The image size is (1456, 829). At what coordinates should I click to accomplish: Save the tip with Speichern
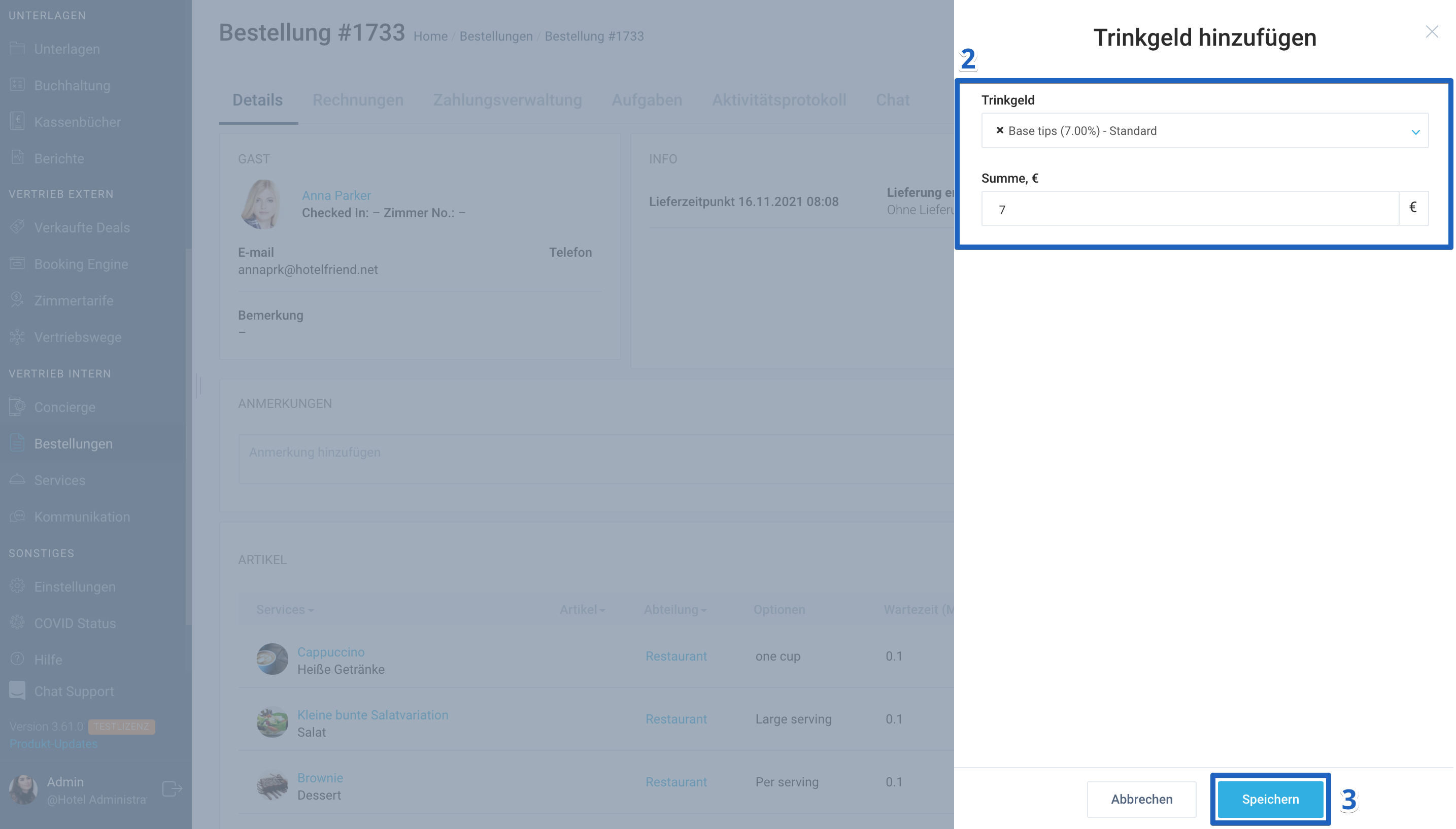(x=1270, y=799)
